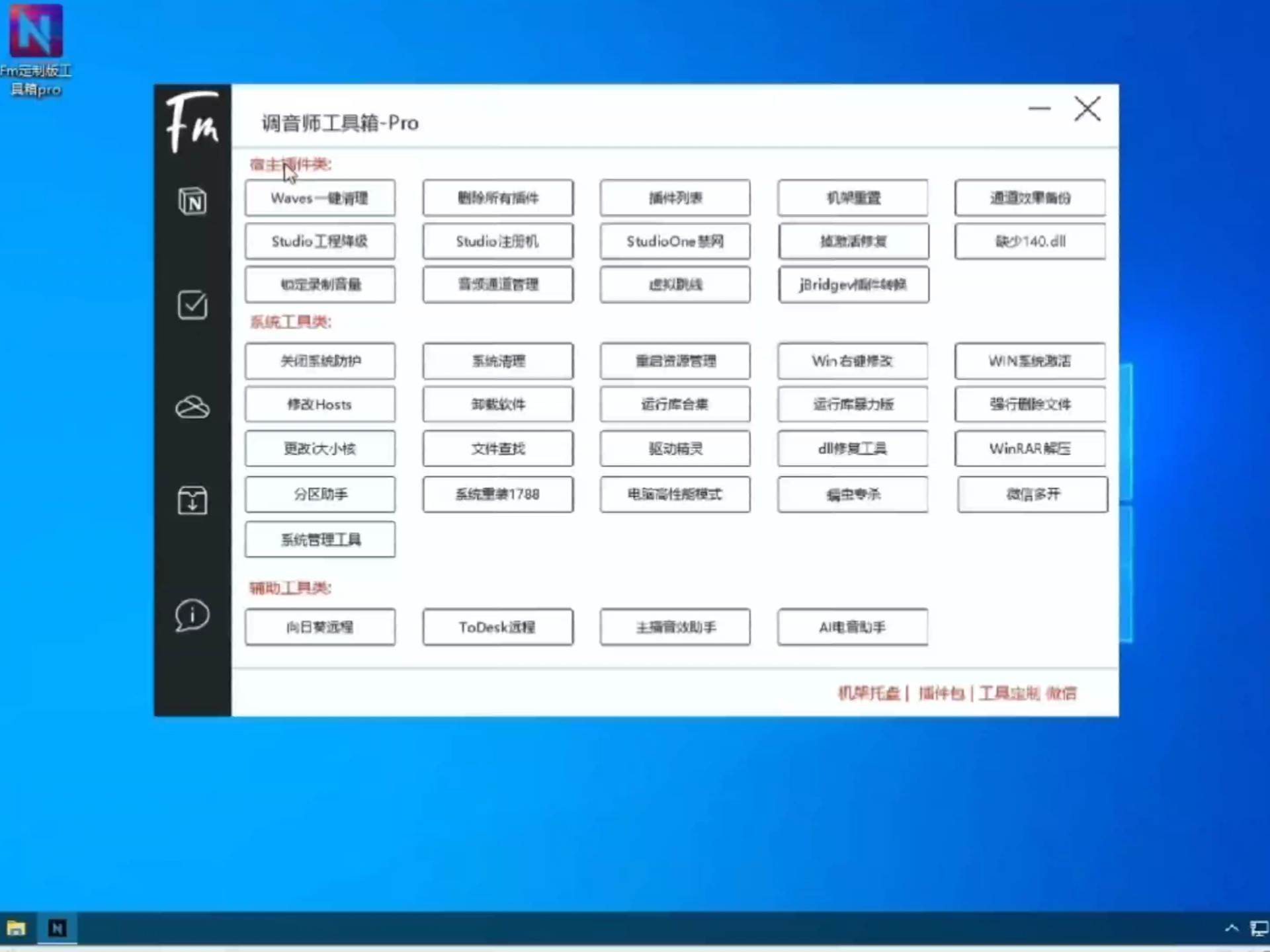
Task: Click the AI电音助手 button
Action: tap(853, 627)
